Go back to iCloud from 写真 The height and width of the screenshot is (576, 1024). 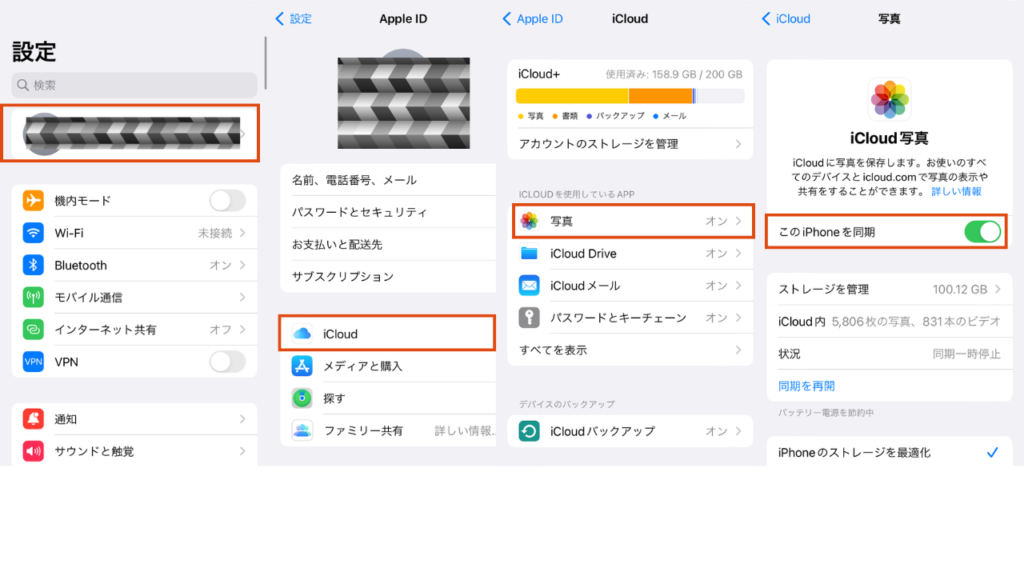point(786,19)
